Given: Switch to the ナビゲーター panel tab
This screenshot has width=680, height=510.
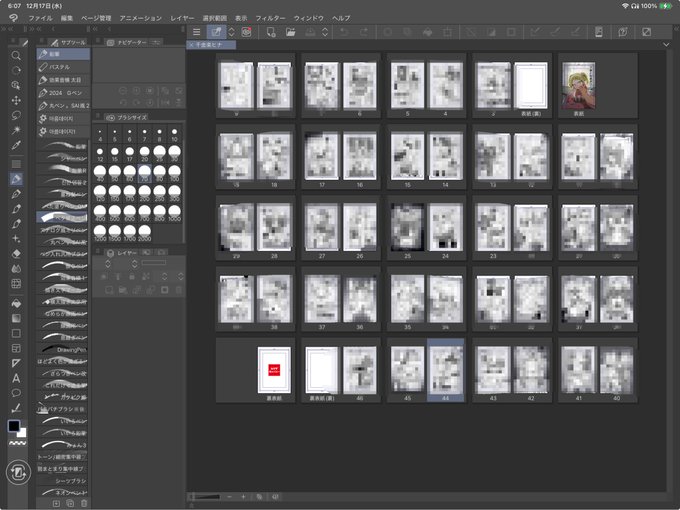Looking at the screenshot, I should [x=127, y=42].
